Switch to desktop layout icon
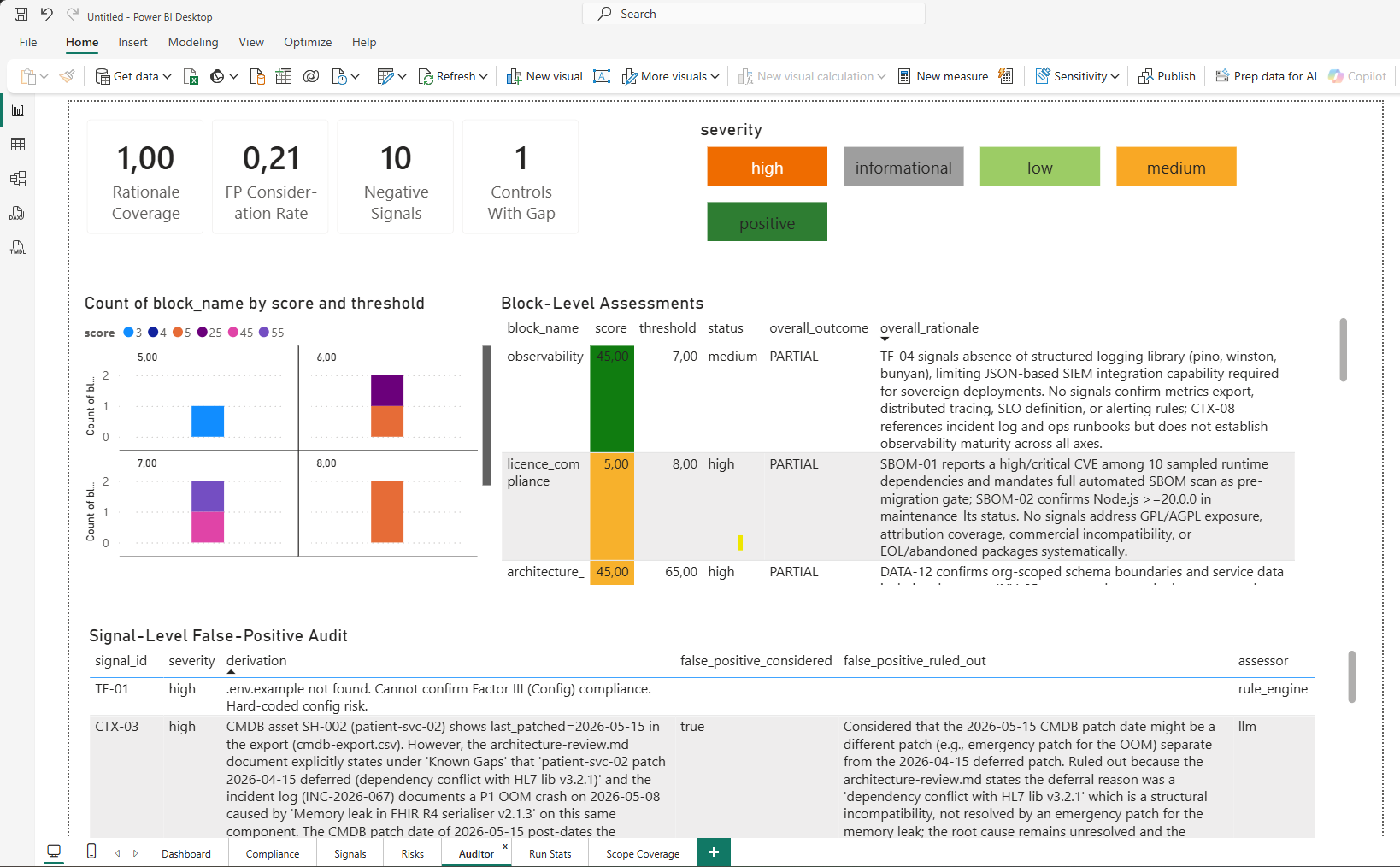1400x867 pixels. coord(54,852)
